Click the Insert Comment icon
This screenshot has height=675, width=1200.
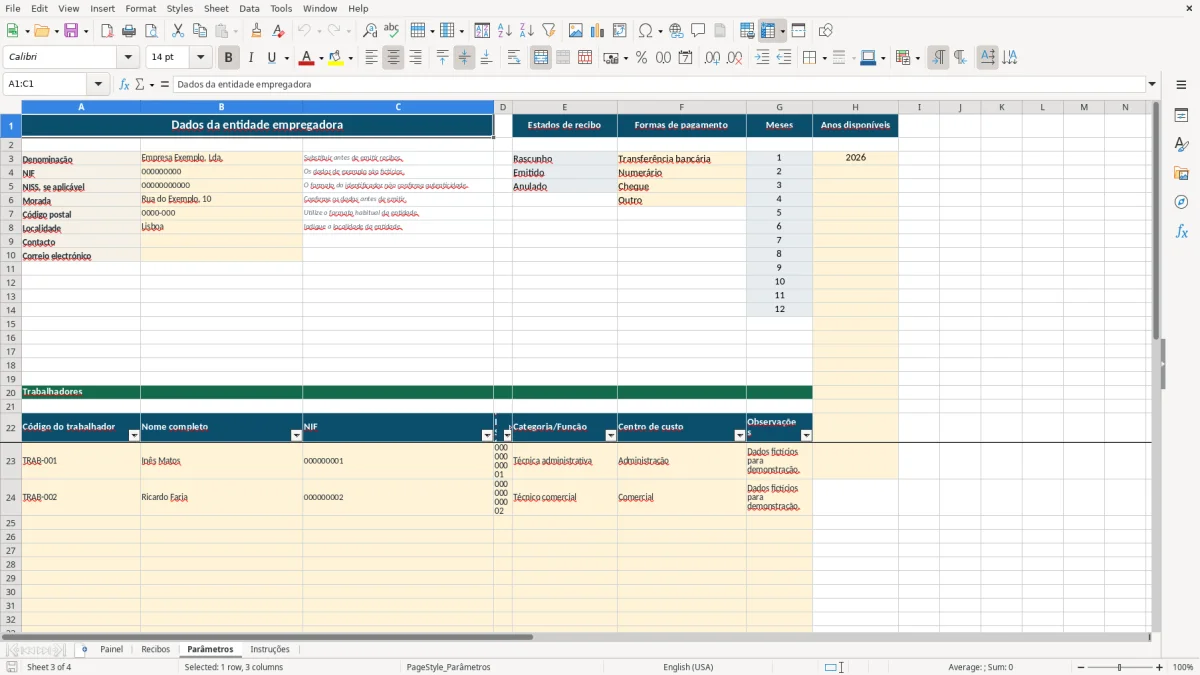pos(698,31)
